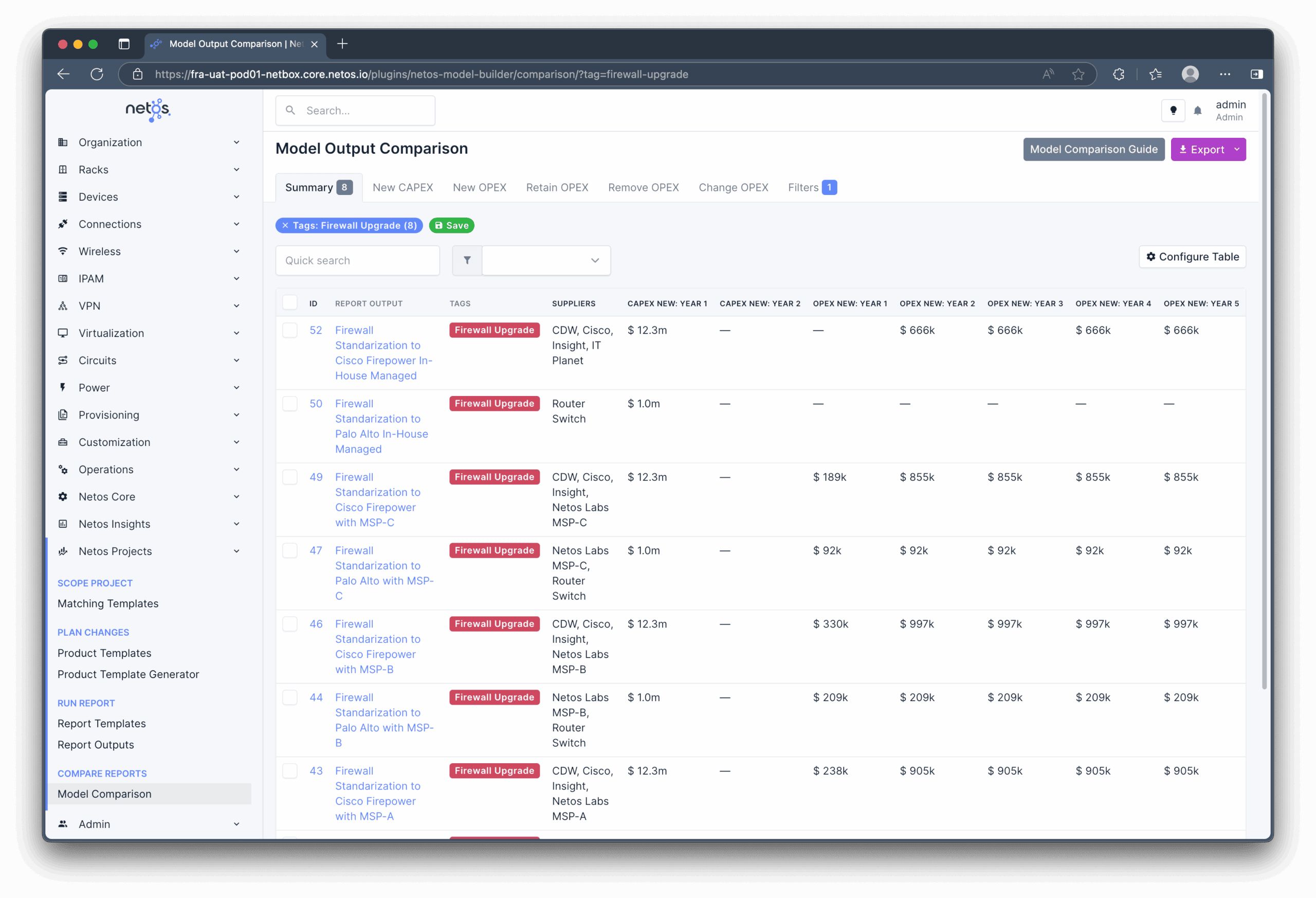
Task: Remove the Firewall Upgrade tag filter X
Action: click(285, 225)
